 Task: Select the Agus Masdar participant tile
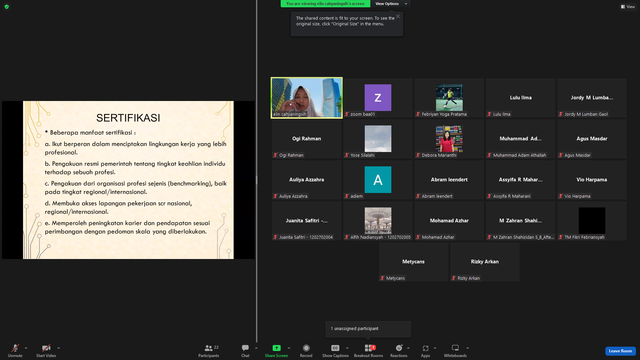coord(591,139)
